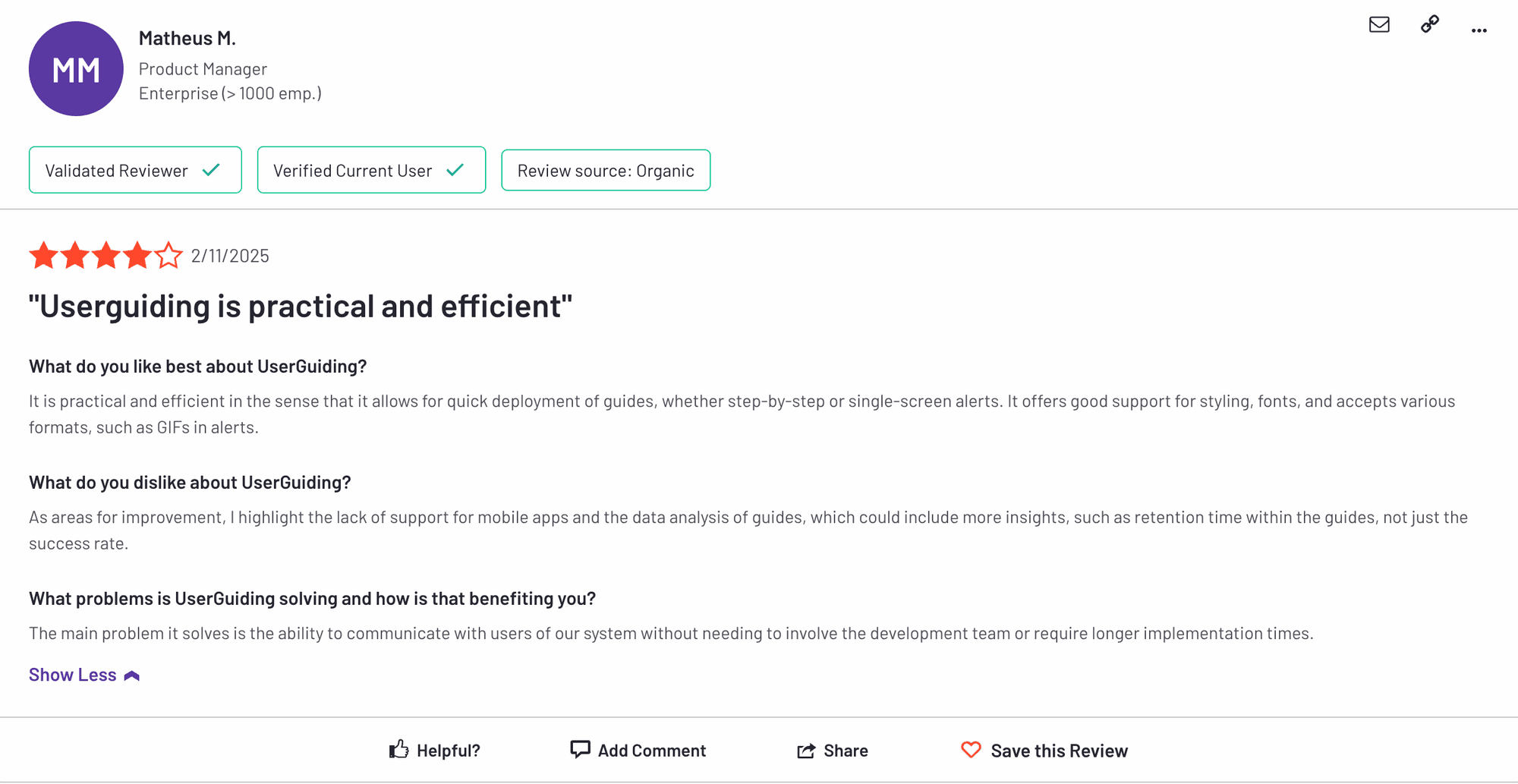
Task: Click the Share arrow icon
Action: (806, 751)
